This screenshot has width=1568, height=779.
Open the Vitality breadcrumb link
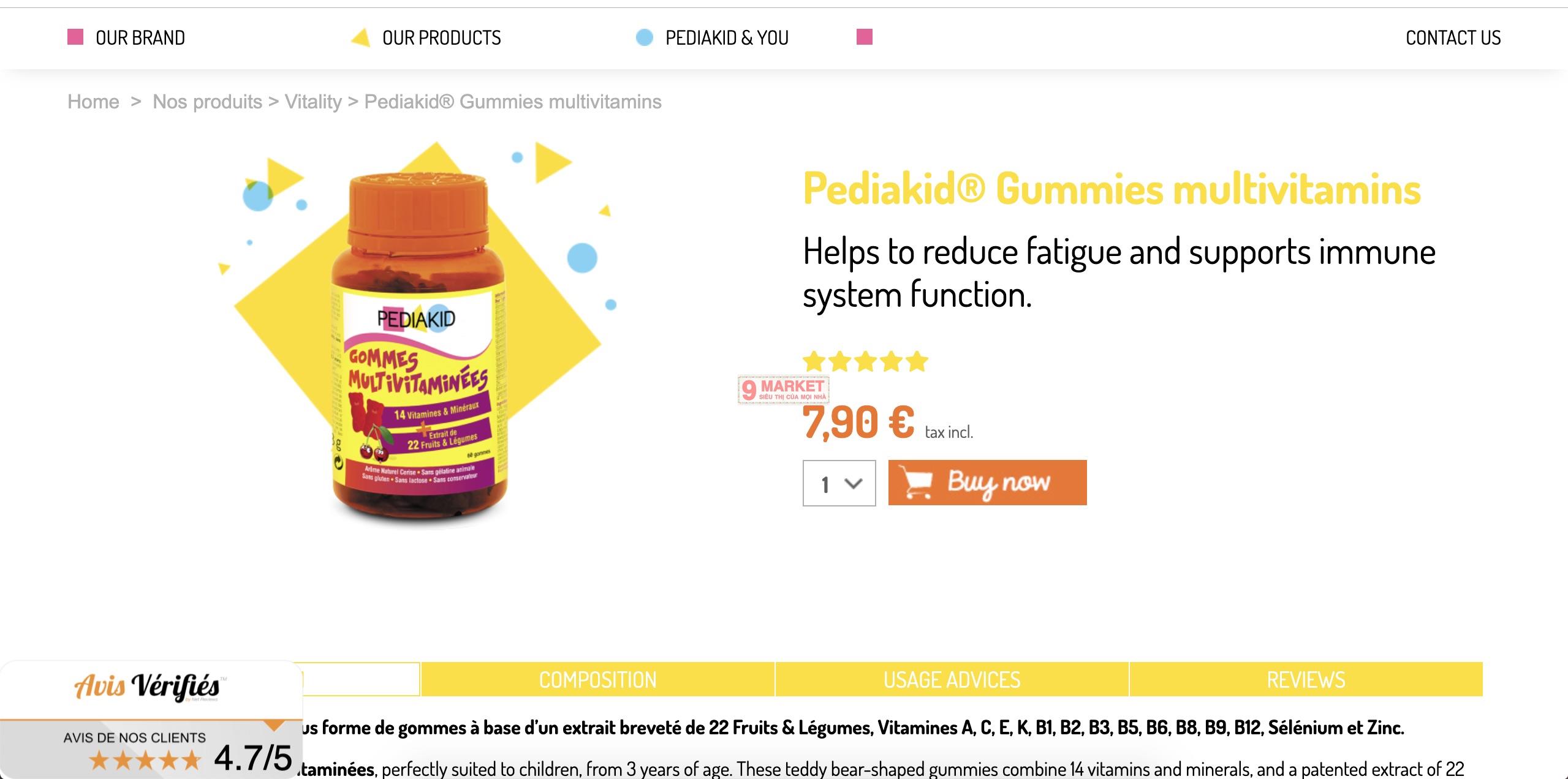[x=313, y=102]
